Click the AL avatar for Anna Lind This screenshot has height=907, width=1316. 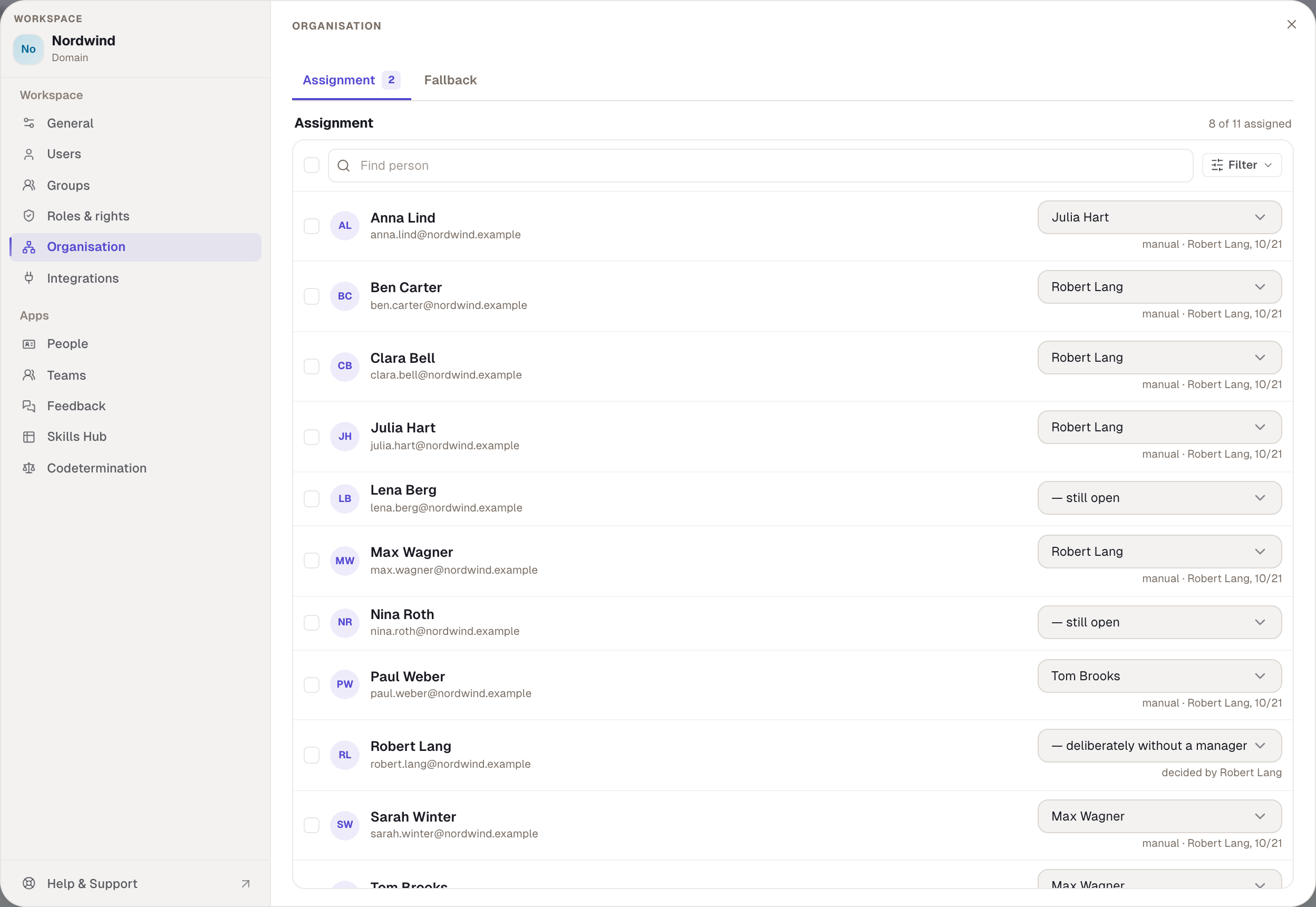(345, 226)
